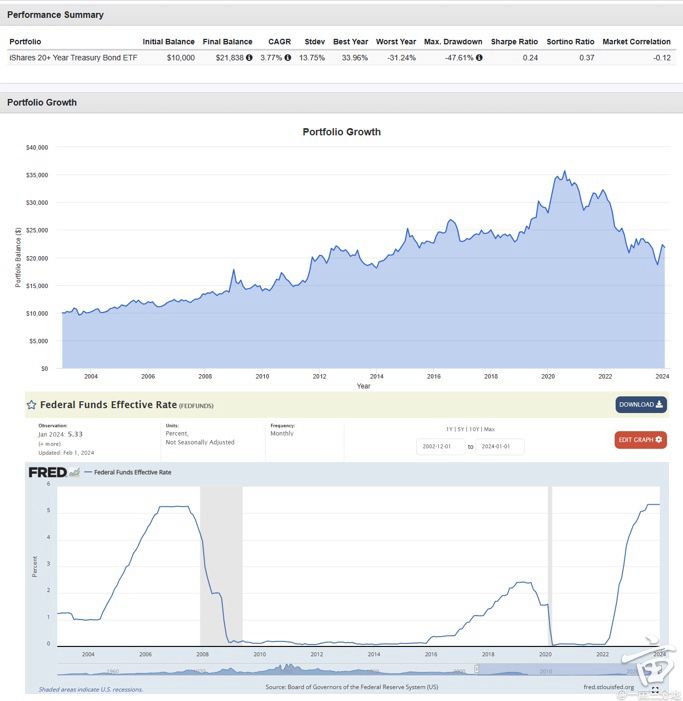
Task: Star the Federal Funds Effective Rate series
Action: [31, 405]
